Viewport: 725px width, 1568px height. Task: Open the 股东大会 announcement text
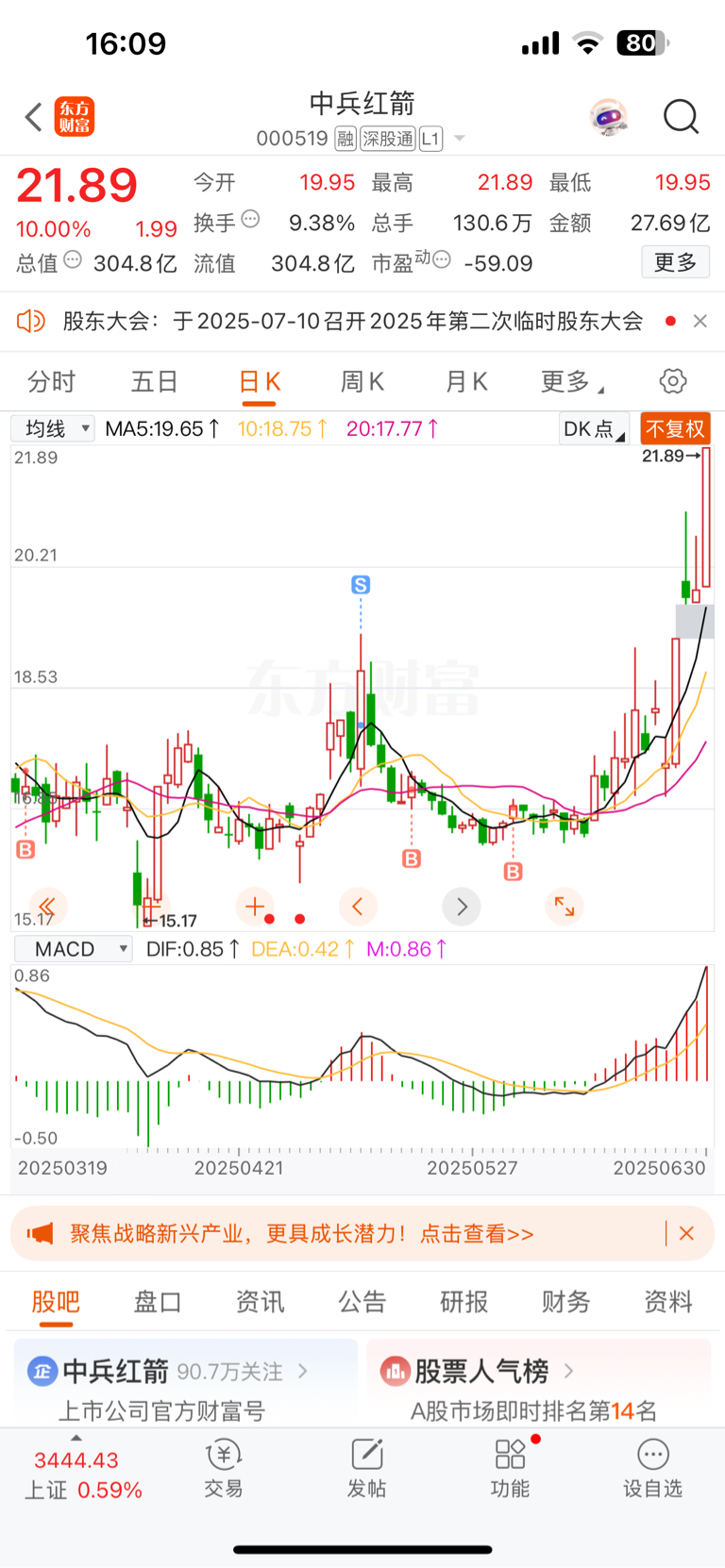(x=352, y=322)
